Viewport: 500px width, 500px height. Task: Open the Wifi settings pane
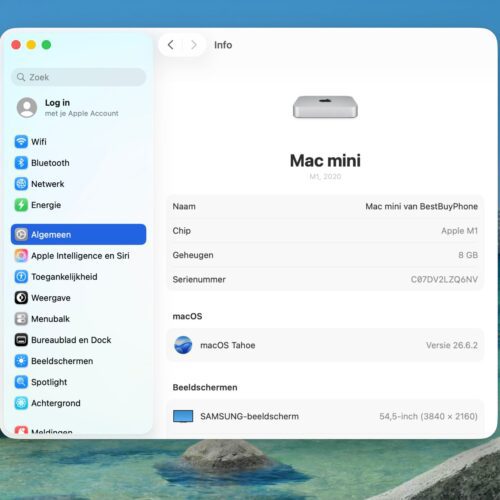(78, 142)
